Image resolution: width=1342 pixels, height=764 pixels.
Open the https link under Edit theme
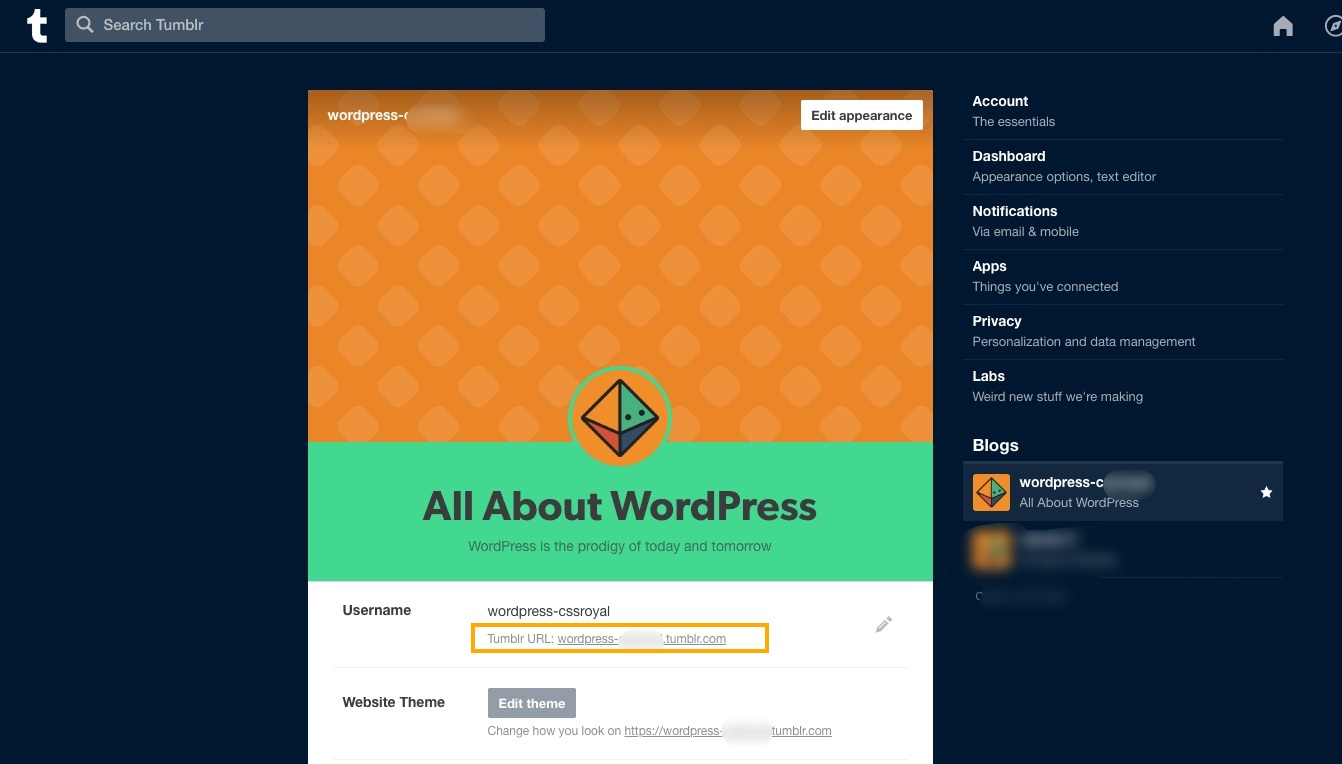tap(728, 731)
